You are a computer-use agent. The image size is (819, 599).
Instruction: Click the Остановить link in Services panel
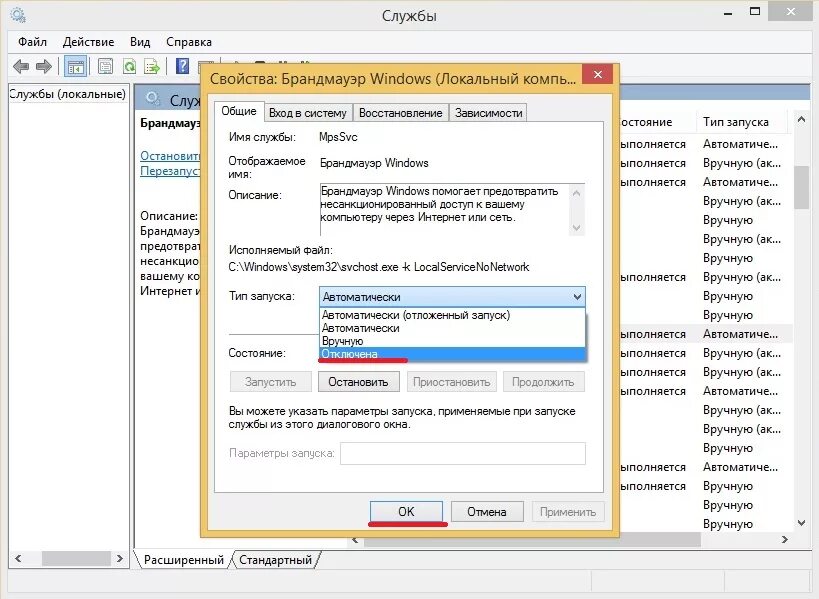[x=170, y=156]
